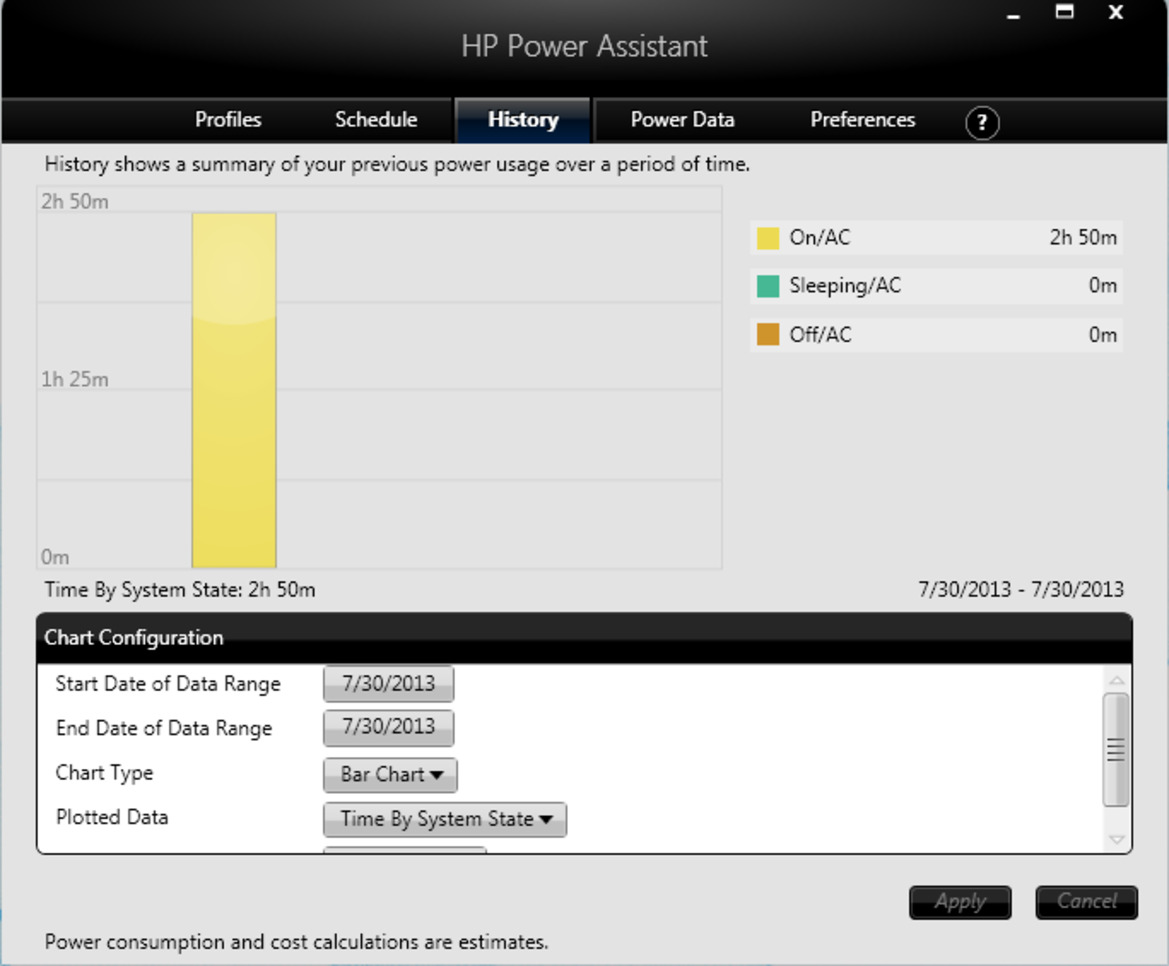Select the History tab
The width and height of the screenshot is (1169, 966).
click(523, 120)
